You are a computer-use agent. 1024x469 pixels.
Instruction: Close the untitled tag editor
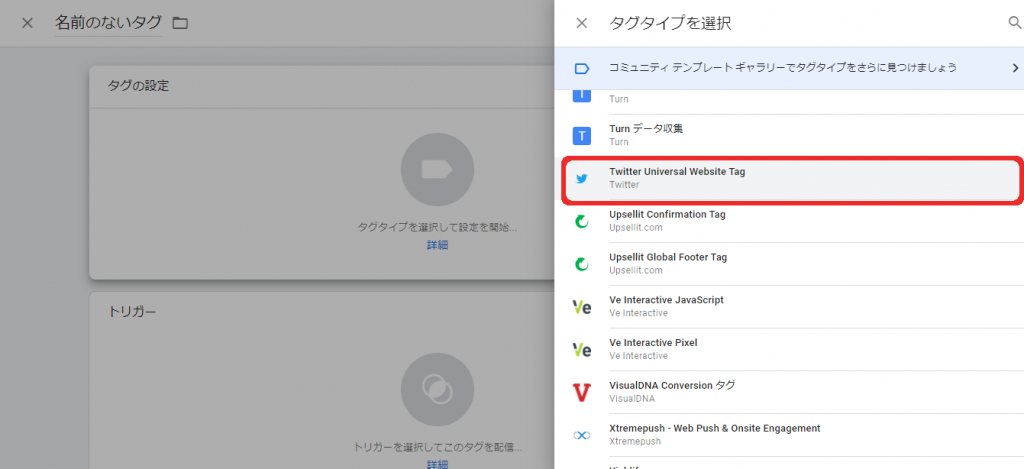27,24
